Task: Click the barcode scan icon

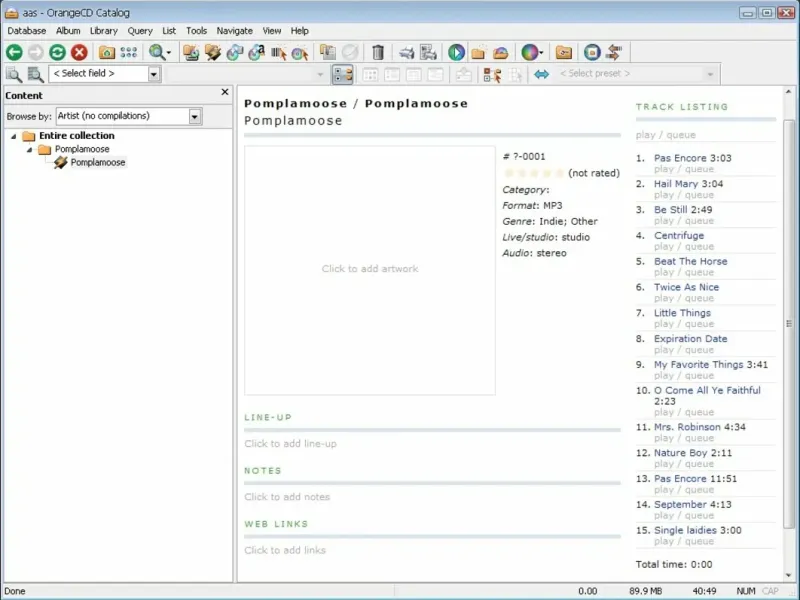Action: [x=278, y=52]
